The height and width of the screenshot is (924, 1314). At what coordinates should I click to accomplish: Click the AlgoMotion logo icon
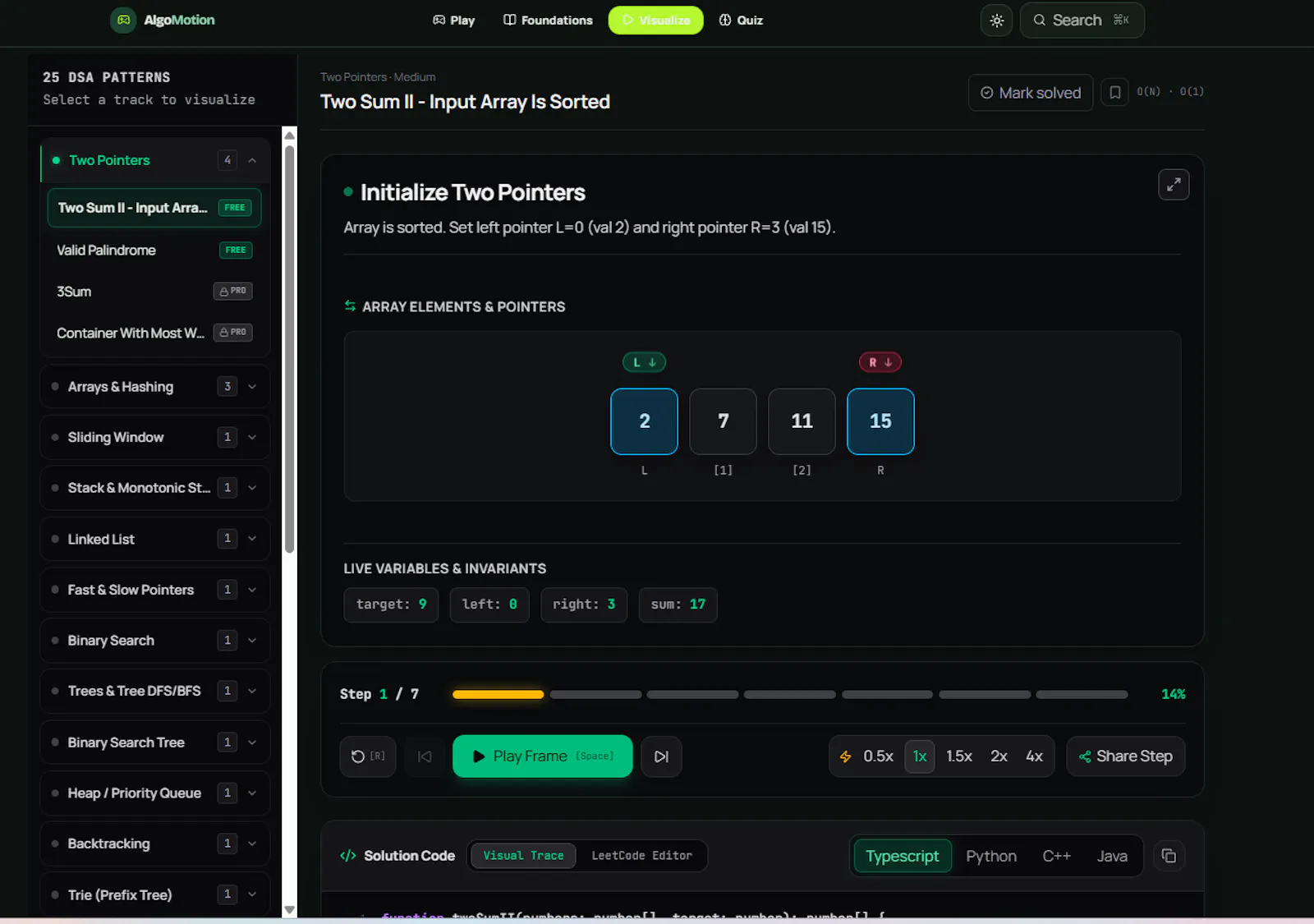(123, 20)
